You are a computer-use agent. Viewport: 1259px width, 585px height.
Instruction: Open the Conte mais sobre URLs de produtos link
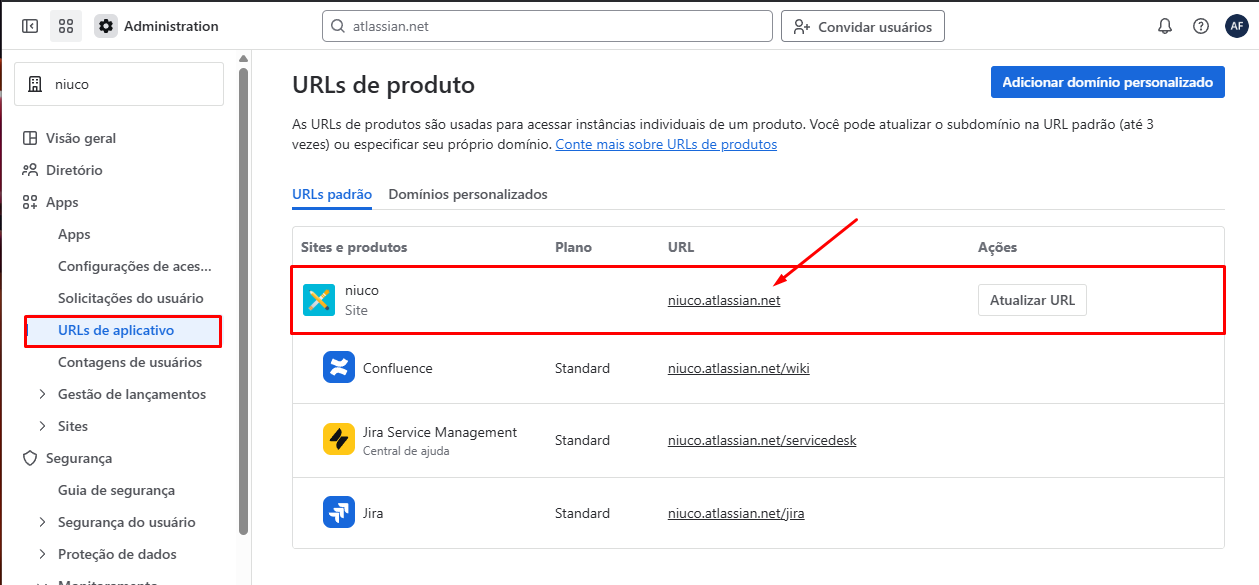[x=666, y=144]
